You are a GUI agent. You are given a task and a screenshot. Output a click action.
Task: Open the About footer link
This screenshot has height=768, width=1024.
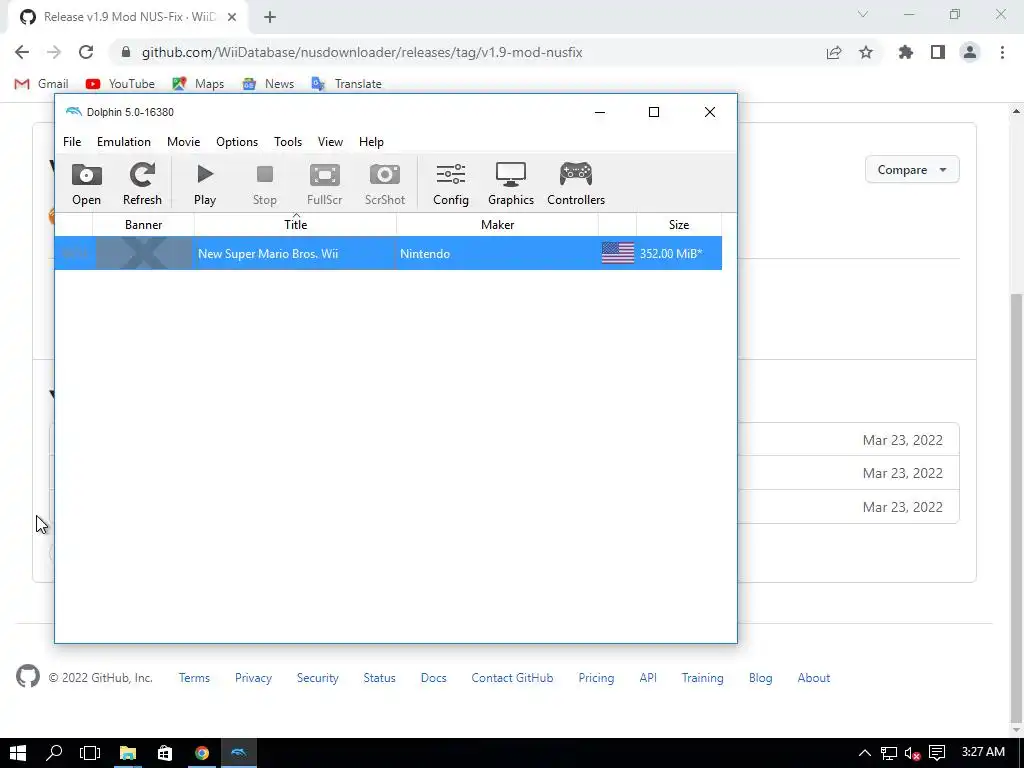[814, 678]
